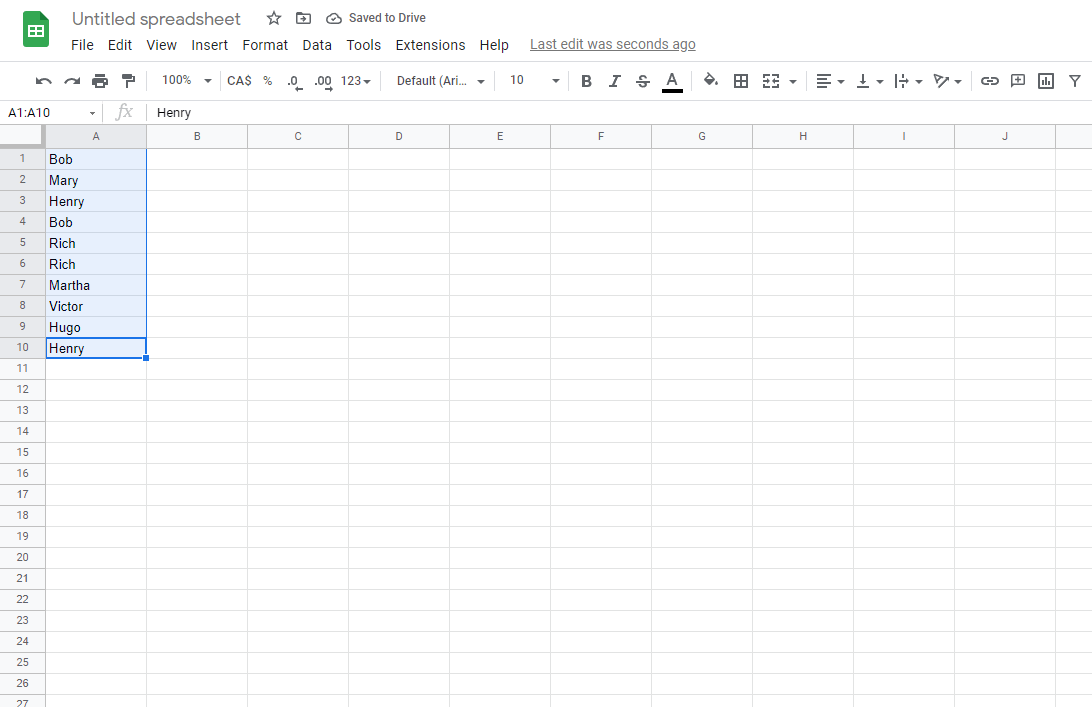Create a filter
This screenshot has width=1092, height=707.
pyautogui.click(x=1073, y=80)
